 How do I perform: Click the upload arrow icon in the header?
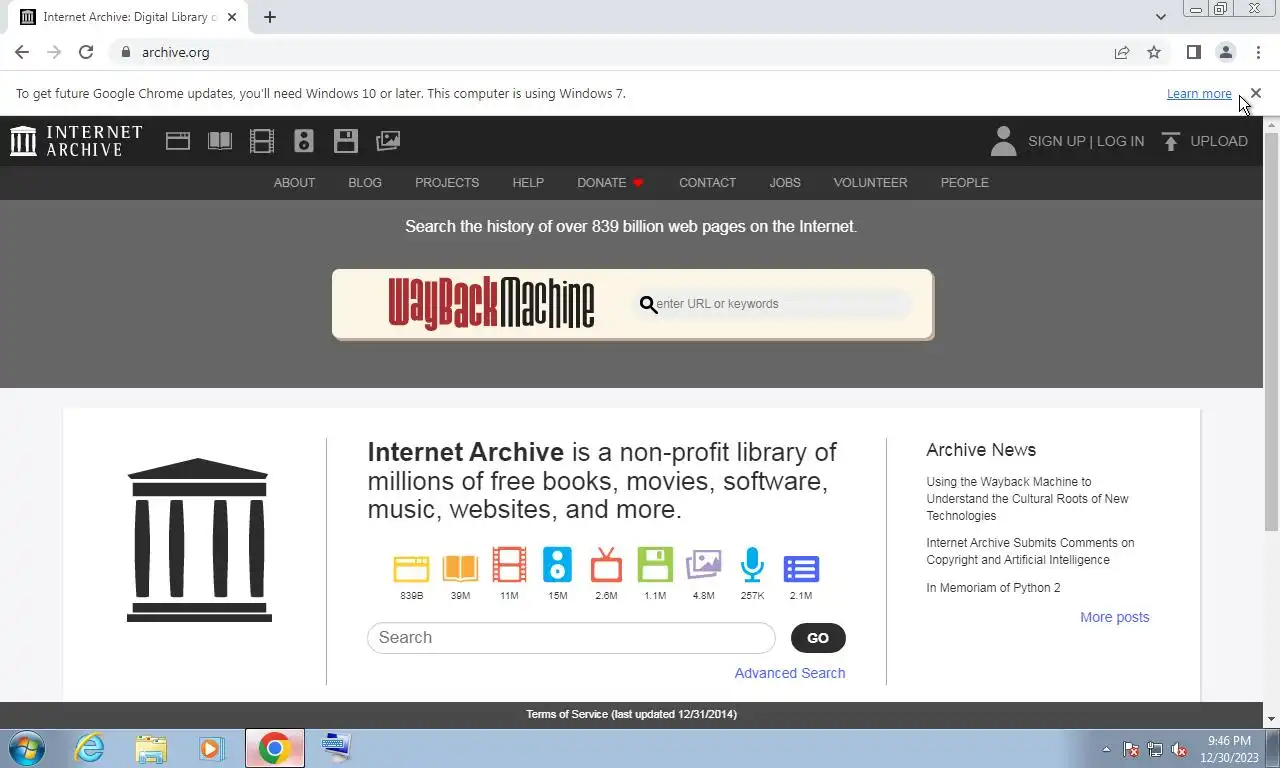click(1171, 141)
